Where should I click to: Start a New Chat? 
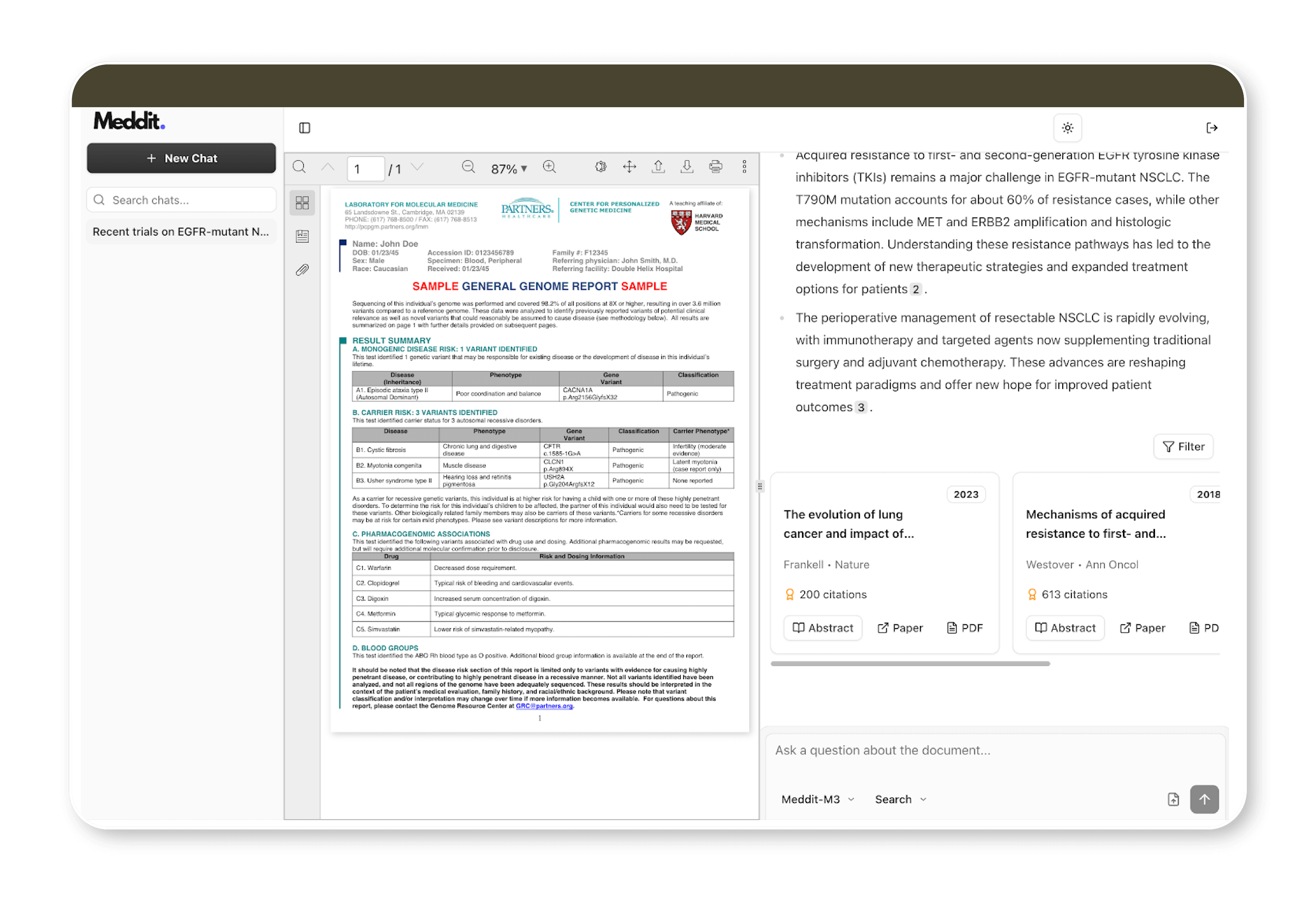[181, 158]
